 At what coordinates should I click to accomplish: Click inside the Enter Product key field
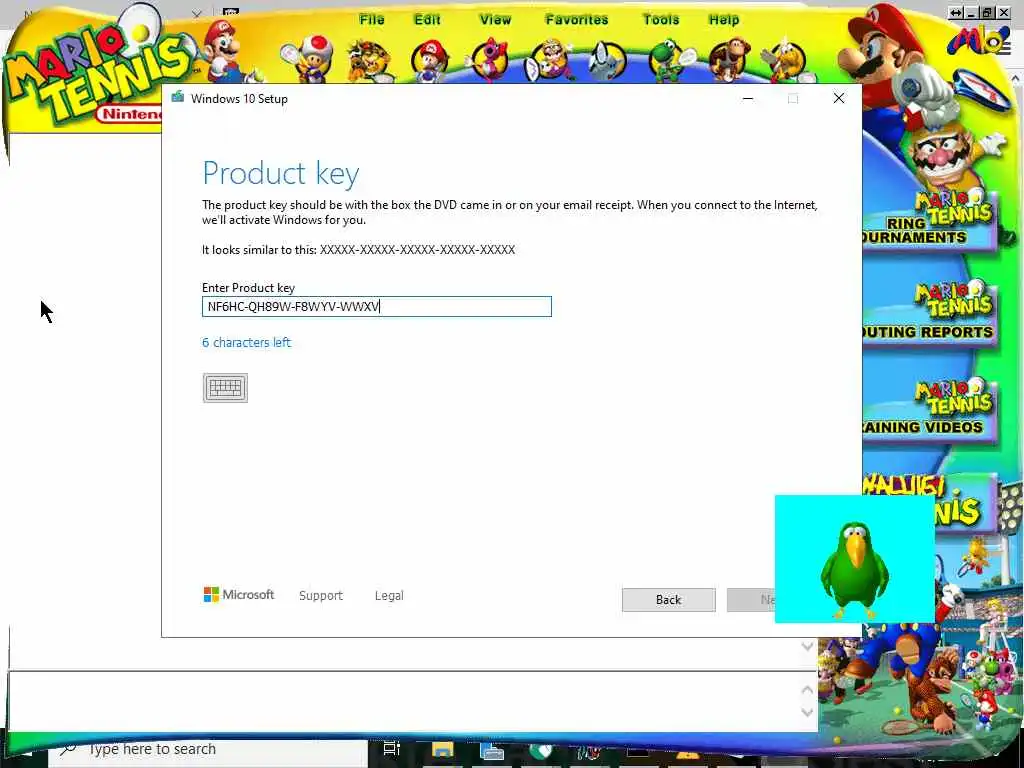point(377,307)
